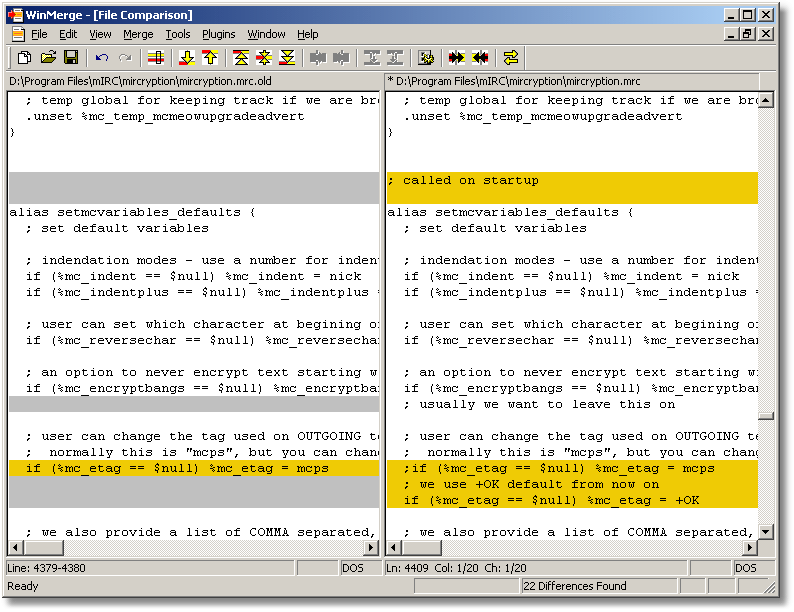Image resolution: width=794 pixels, height=612 pixels.
Task: Go to the Last Difference icon
Action: tap(288, 58)
